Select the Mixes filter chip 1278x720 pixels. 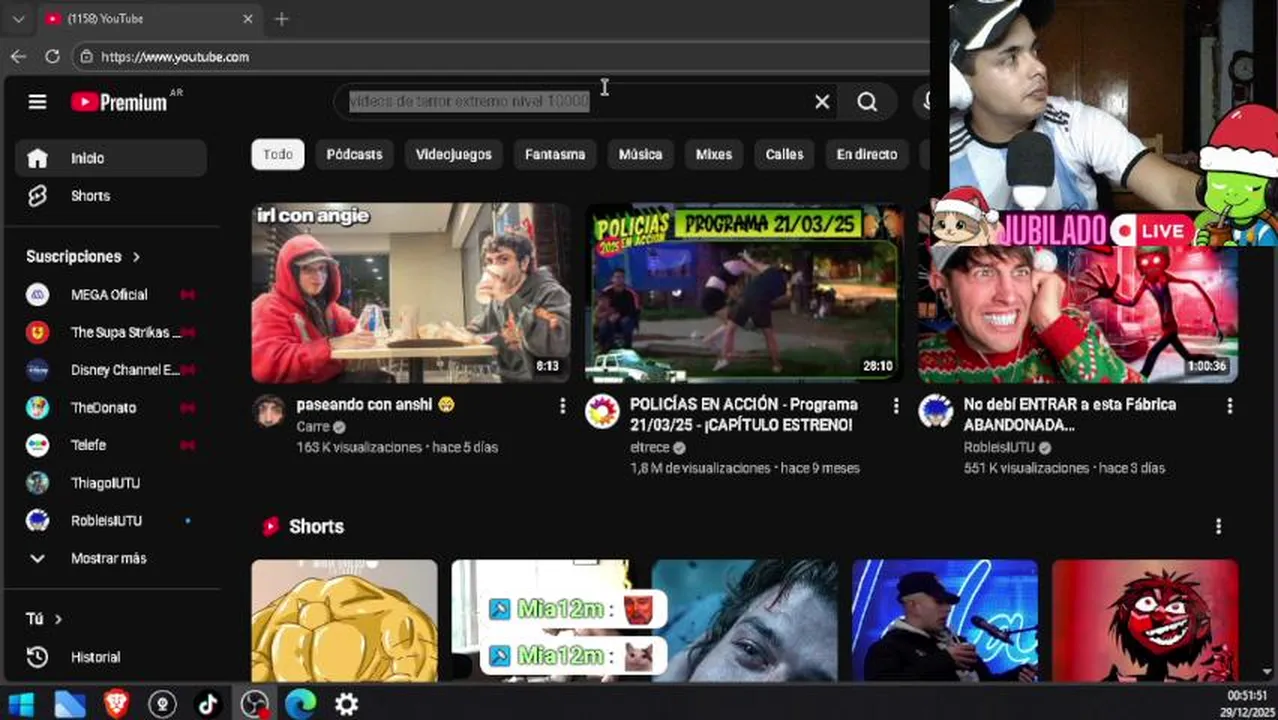pos(714,154)
